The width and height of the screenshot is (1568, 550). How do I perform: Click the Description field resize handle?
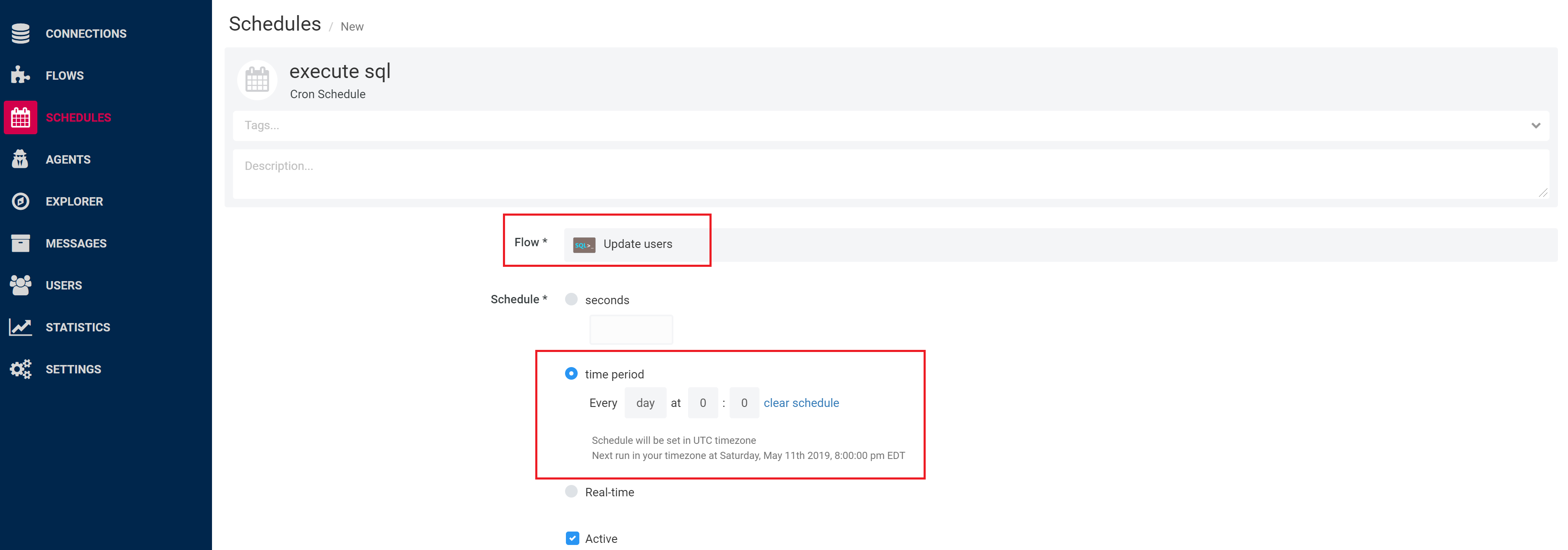click(1543, 193)
